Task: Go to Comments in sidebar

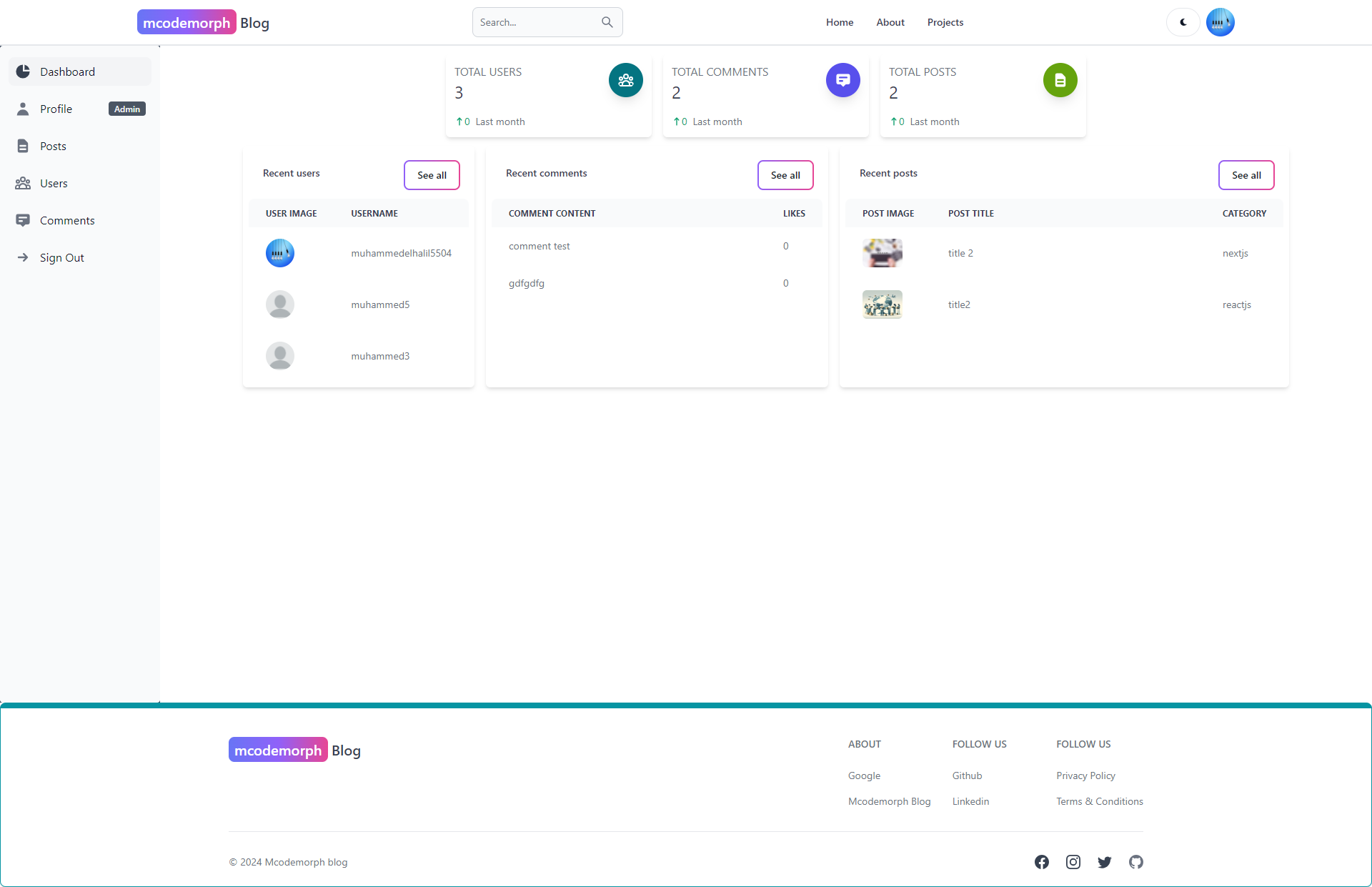Action: 67,220
